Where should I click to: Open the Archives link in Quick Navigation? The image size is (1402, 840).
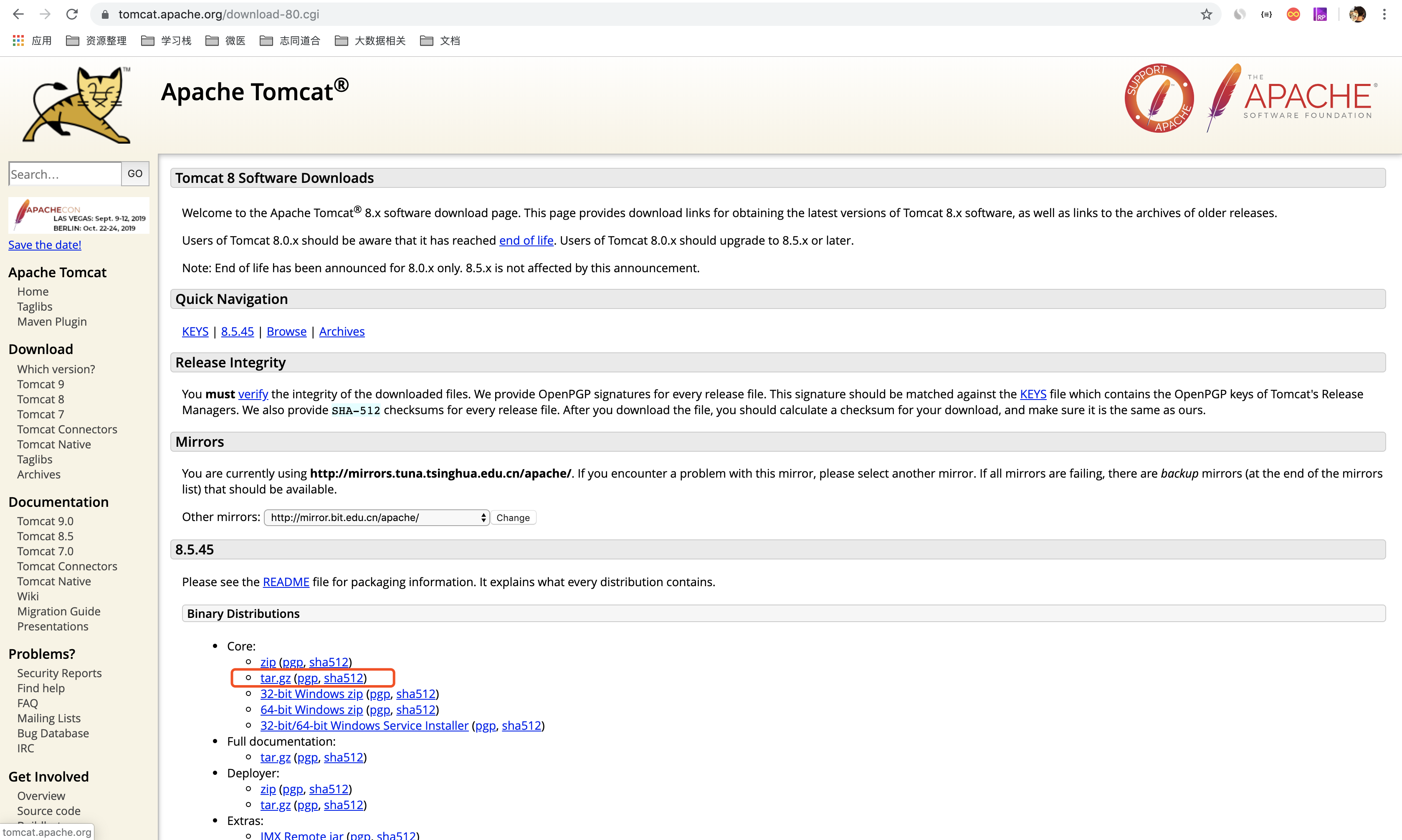pos(342,331)
